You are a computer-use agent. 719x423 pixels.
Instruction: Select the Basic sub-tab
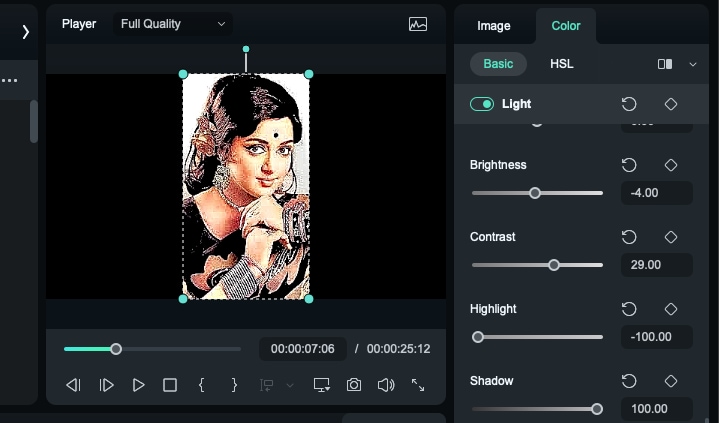click(498, 64)
